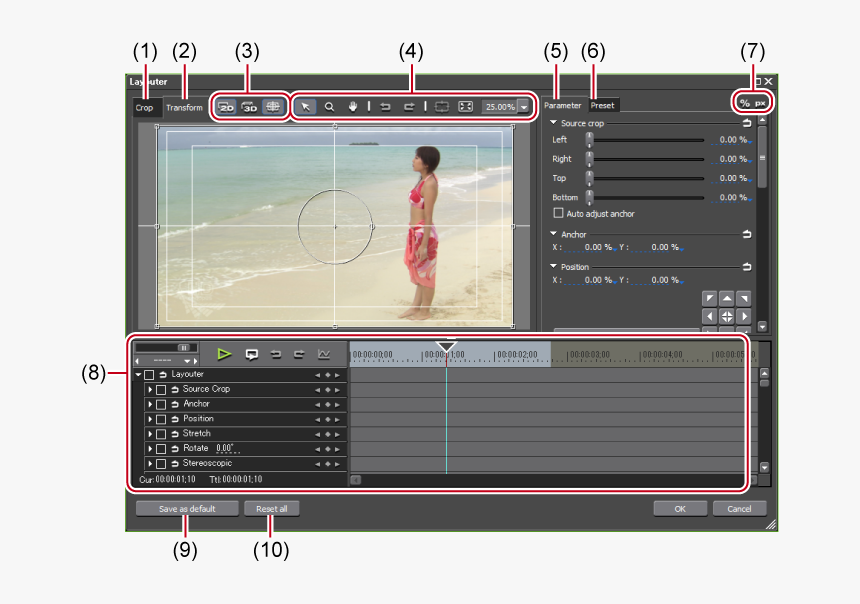Click the Bottom crop slider handle

[x=590, y=197]
